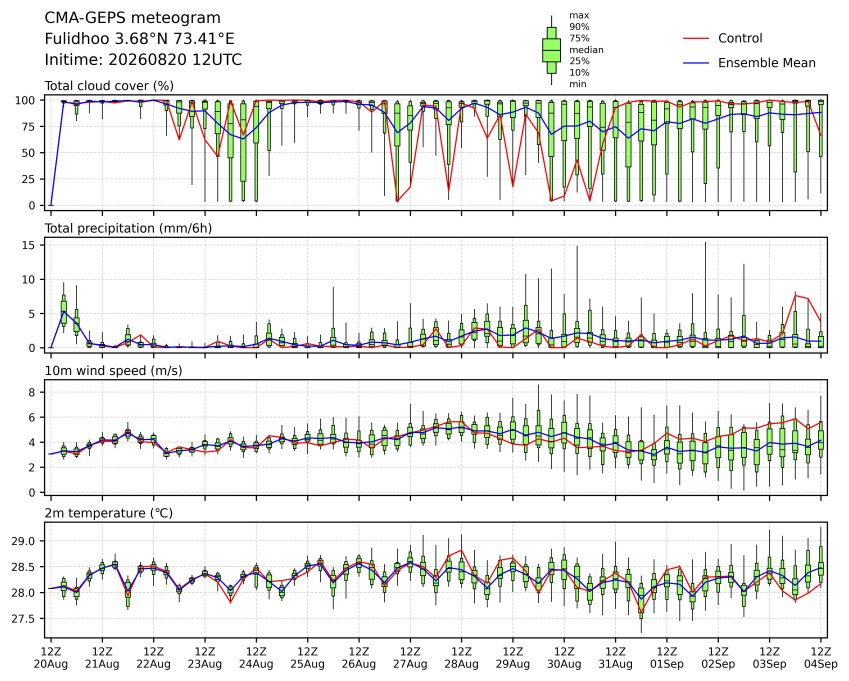
Task: Click the red Control legend line
Action: tap(696, 38)
